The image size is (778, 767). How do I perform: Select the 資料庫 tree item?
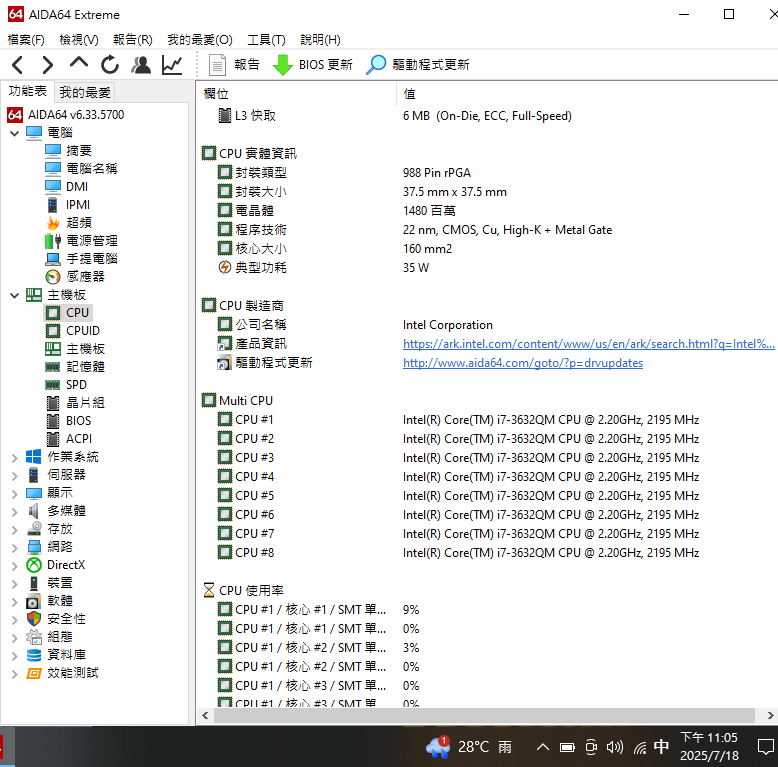point(66,655)
